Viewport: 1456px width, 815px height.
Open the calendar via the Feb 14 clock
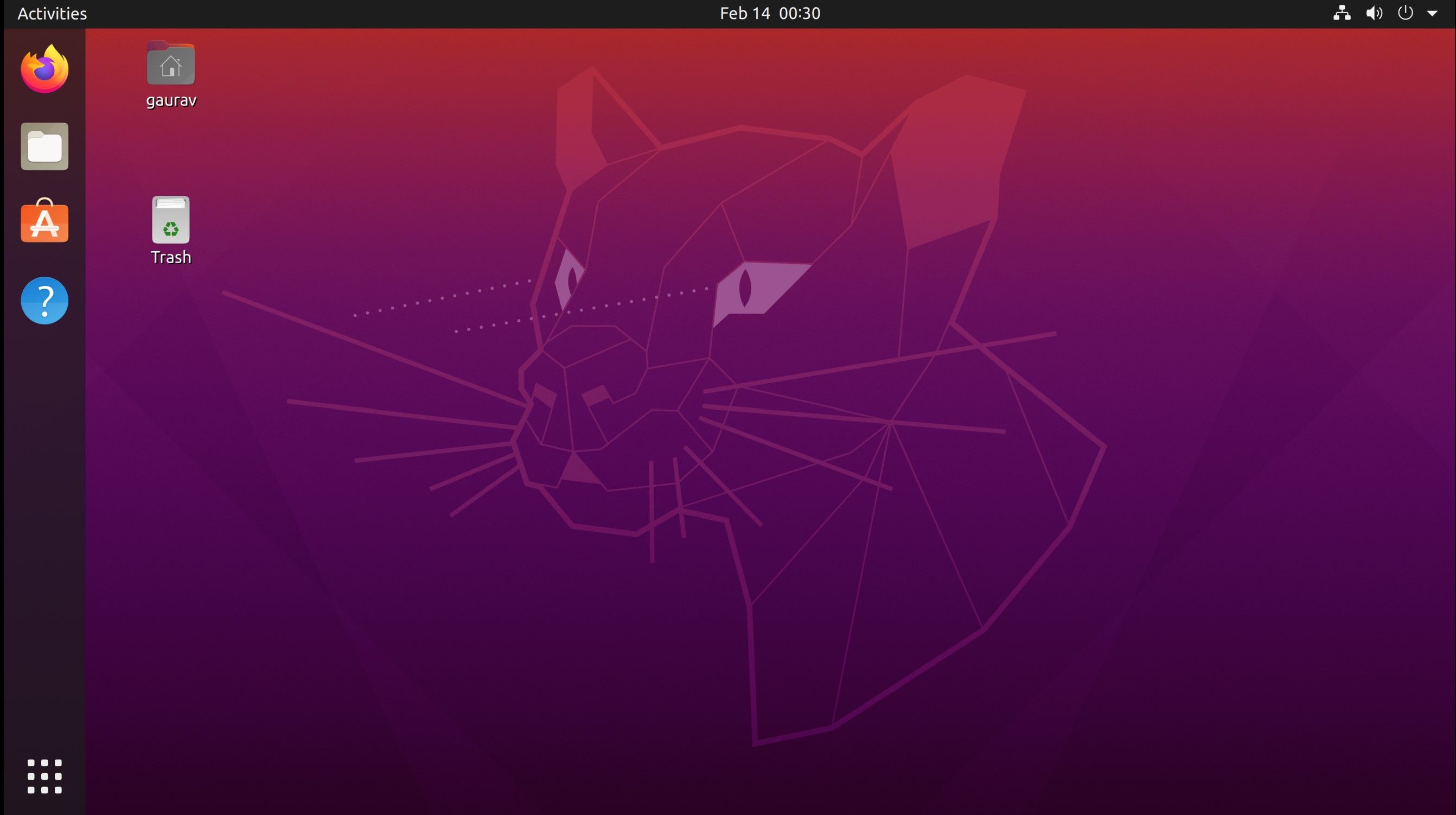click(770, 13)
